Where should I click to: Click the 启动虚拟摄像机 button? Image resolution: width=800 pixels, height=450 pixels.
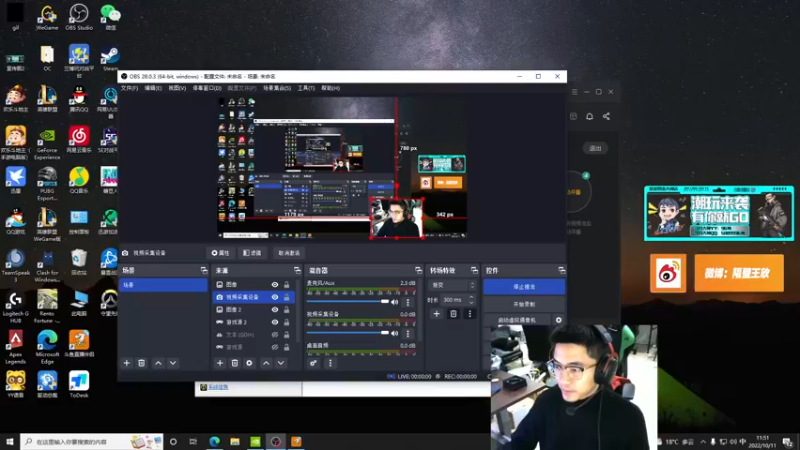point(517,320)
